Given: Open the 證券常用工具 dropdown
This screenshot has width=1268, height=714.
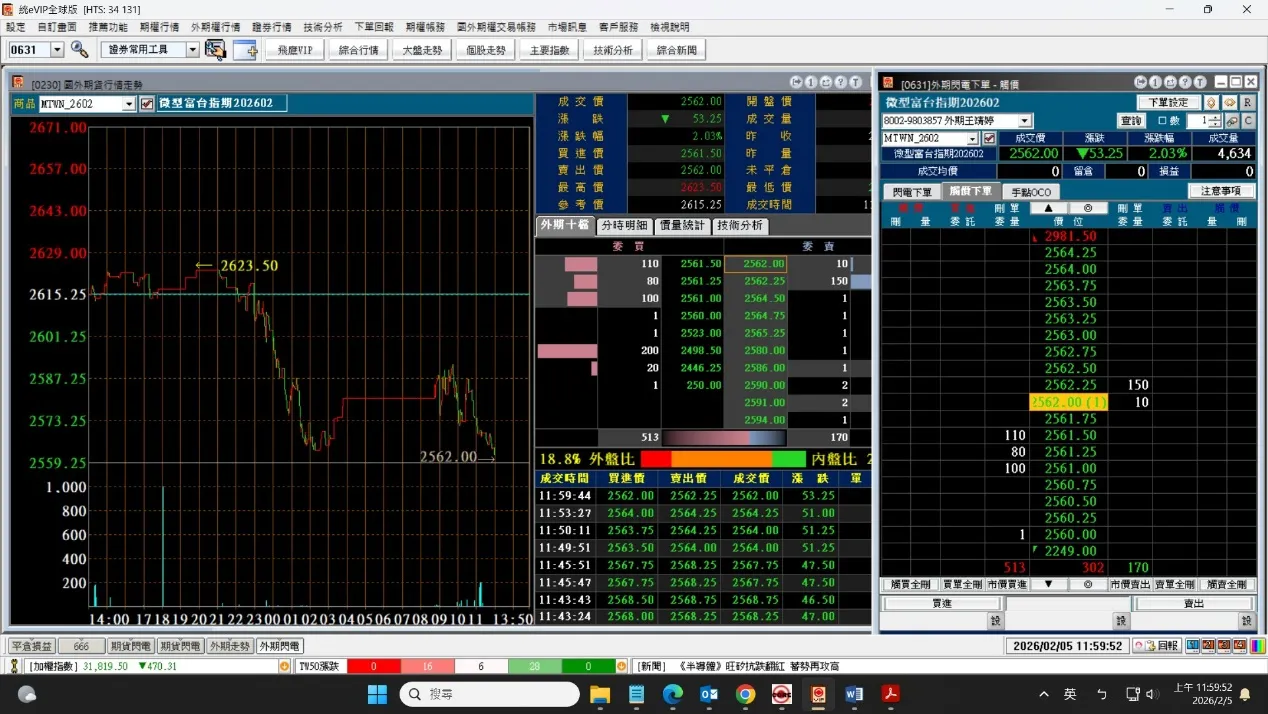Looking at the screenshot, I should pos(192,50).
